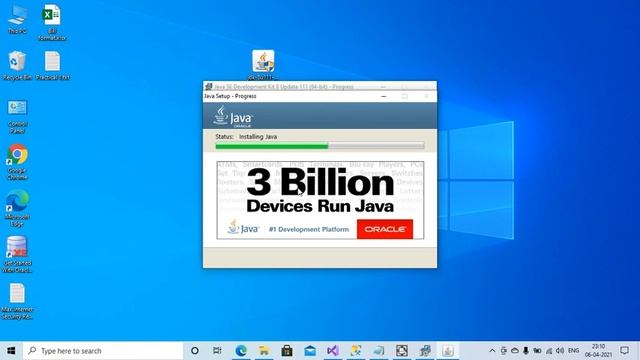Show hidden system tray icons
The width and height of the screenshot is (640, 360).
(x=492, y=351)
